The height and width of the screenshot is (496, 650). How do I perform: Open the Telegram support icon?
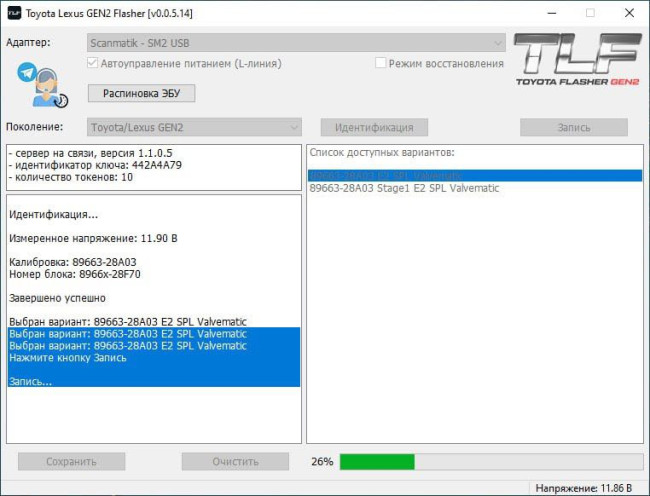click(x=42, y=85)
